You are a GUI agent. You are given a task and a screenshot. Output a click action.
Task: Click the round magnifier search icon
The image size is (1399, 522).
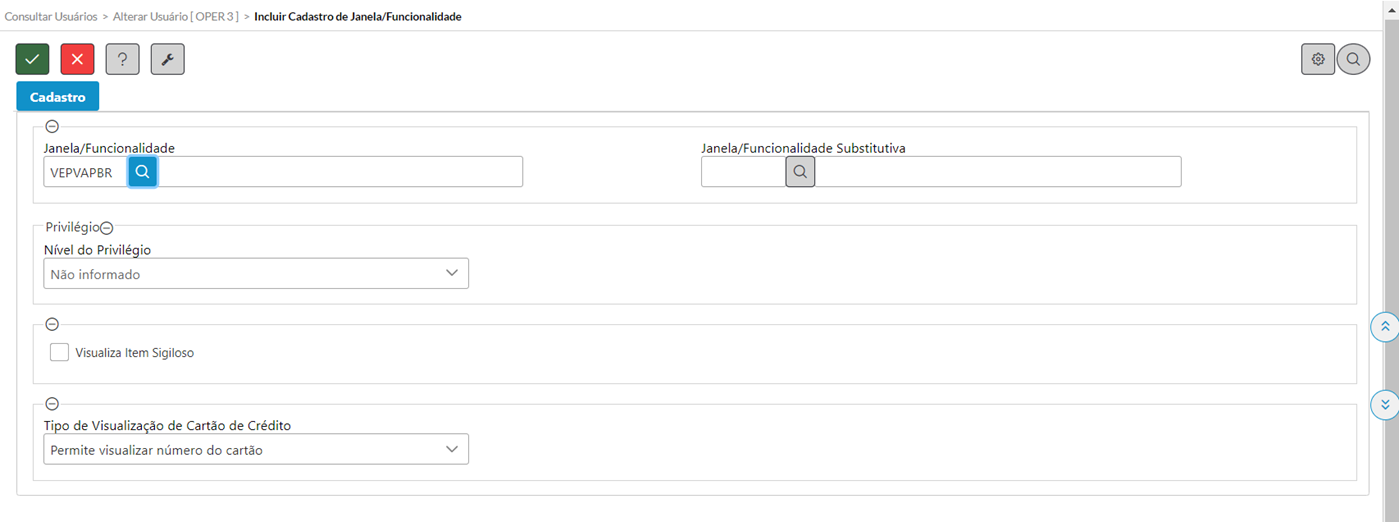[1353, 60]
